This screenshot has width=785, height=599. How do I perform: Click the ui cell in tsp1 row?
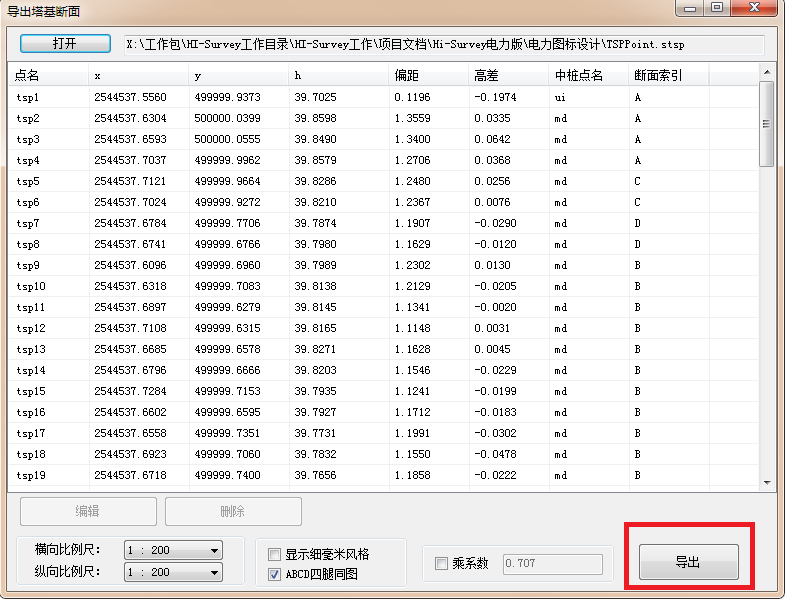pyautogui.click(x=560, y=97)
